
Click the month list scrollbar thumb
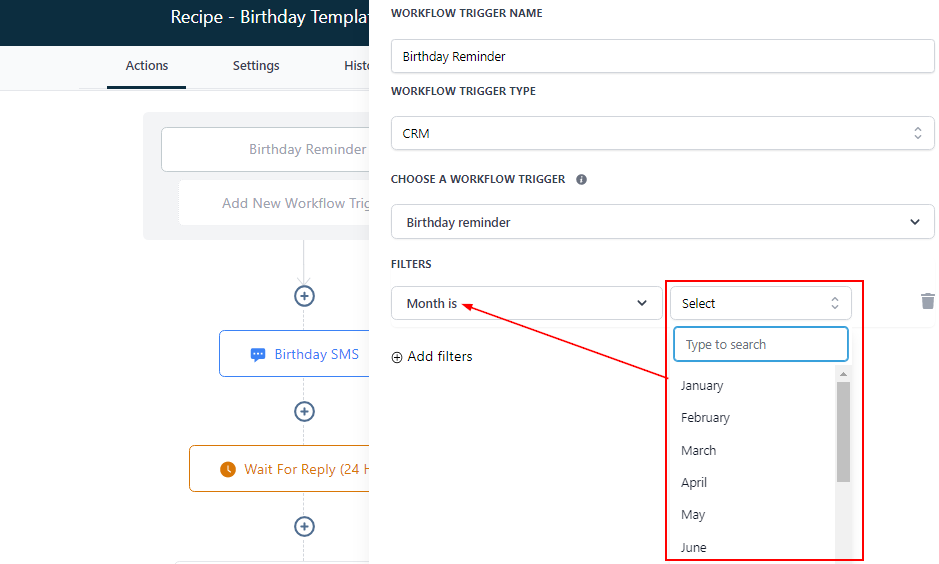tap(843, 430)
